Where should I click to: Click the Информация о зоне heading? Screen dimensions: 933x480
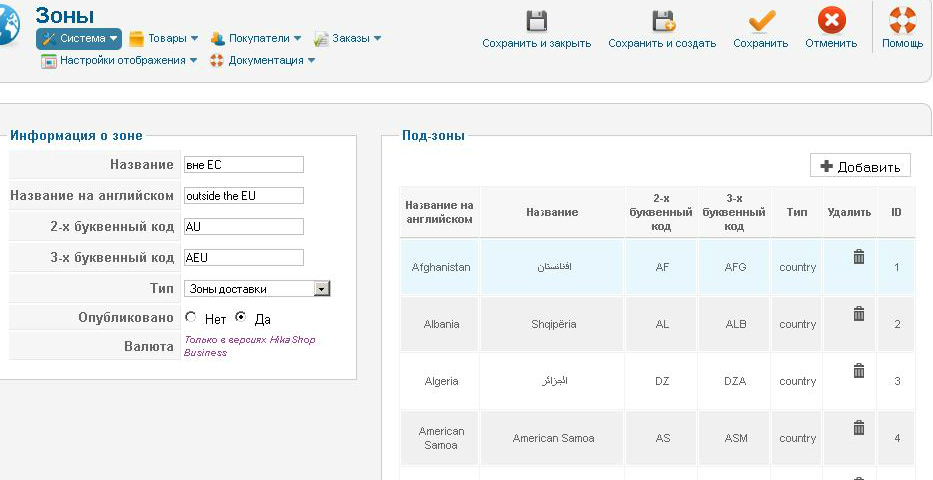[76, 136]
